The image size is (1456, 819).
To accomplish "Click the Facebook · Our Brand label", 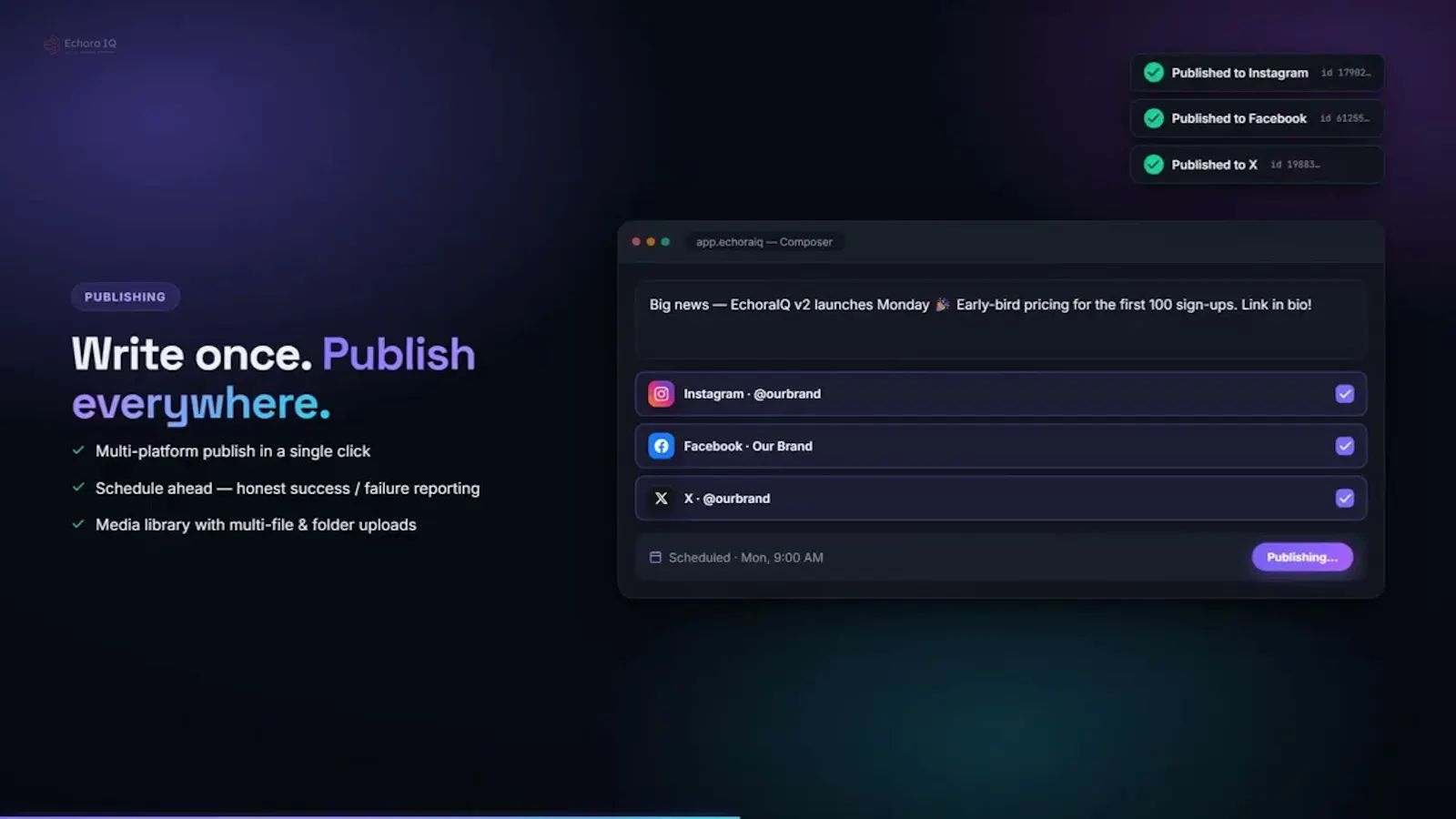I will click(x=748, y=446).
